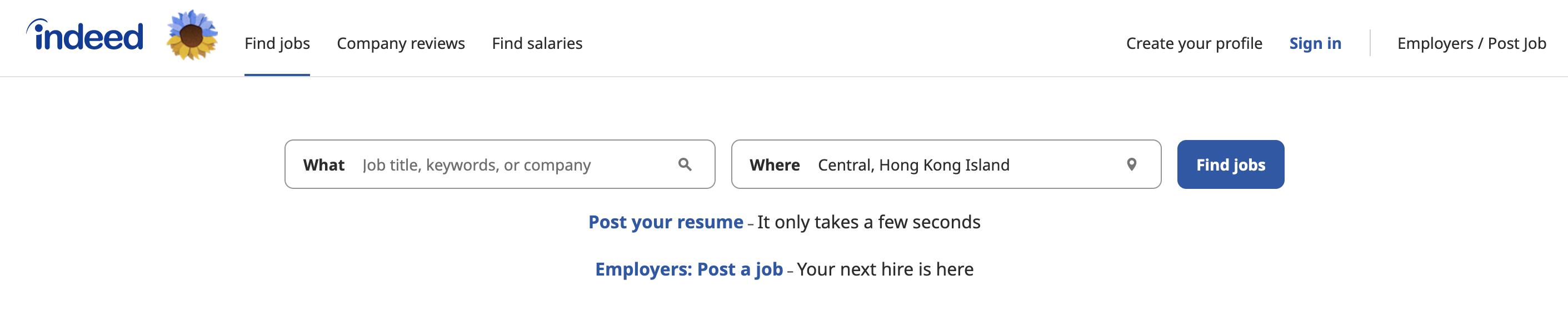
Task: Click the magnifying glass search icon
Action: (x=685, y=164)
